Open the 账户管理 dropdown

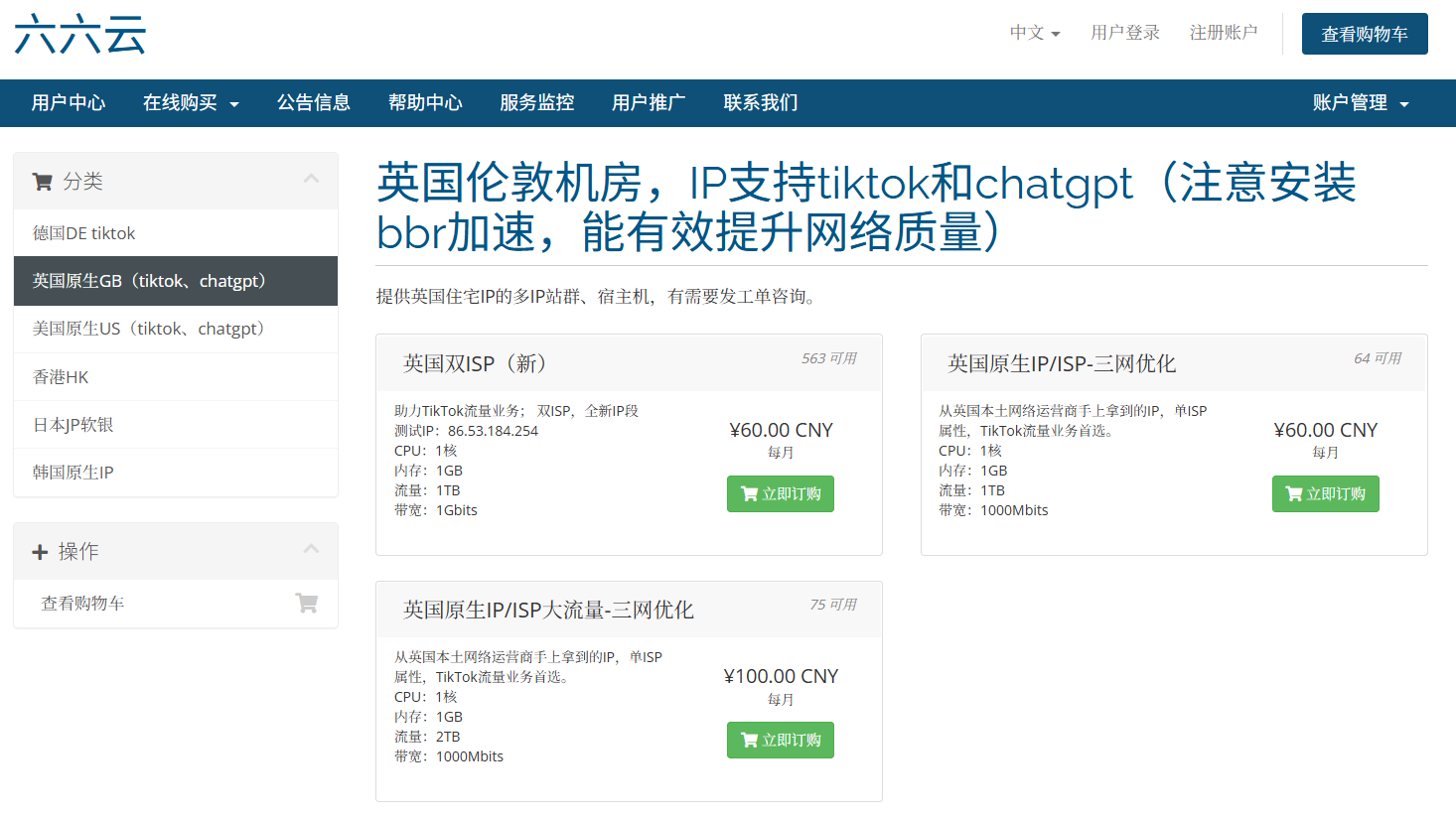(x=1361, y=102)
